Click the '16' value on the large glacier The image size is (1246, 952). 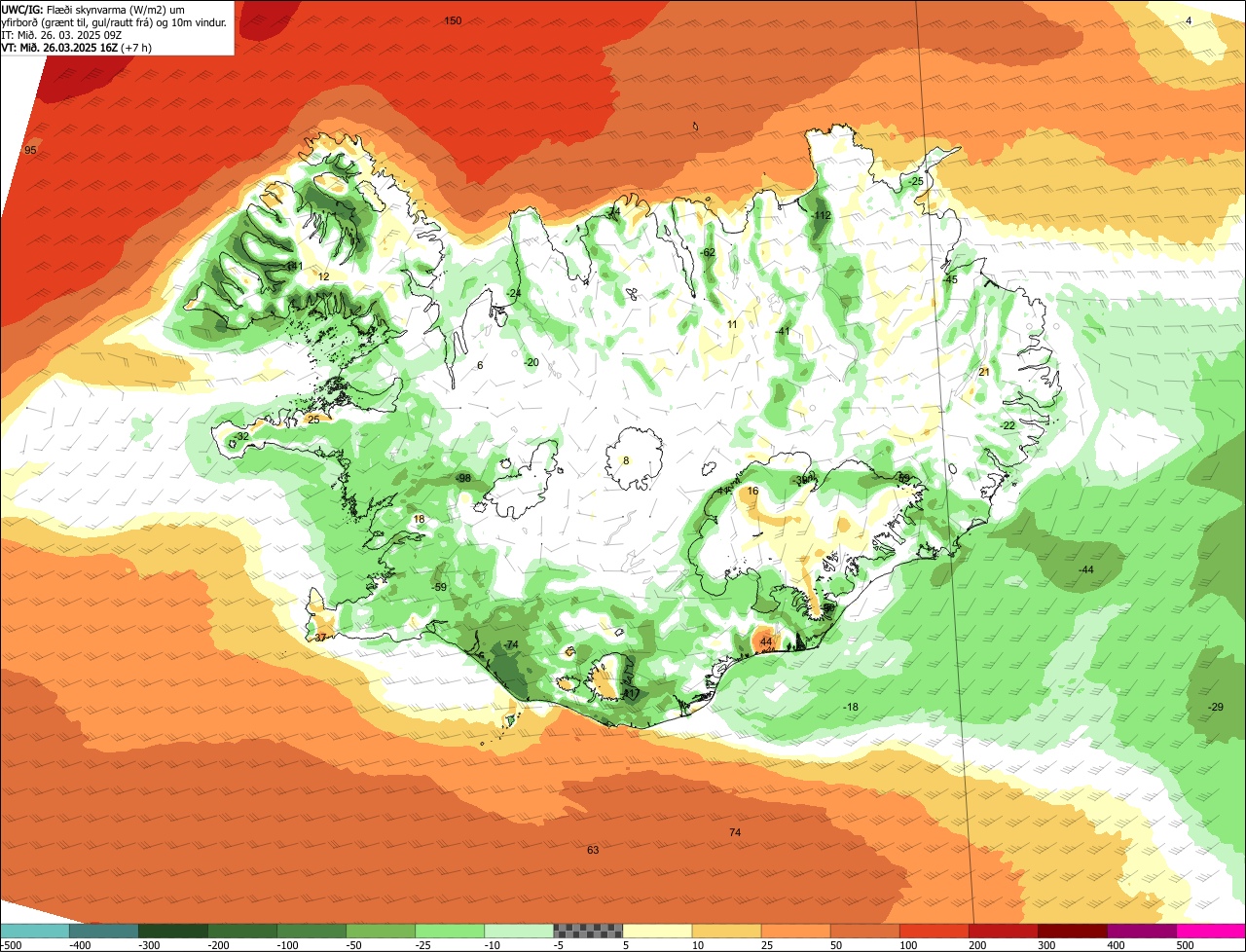point(752,492)
